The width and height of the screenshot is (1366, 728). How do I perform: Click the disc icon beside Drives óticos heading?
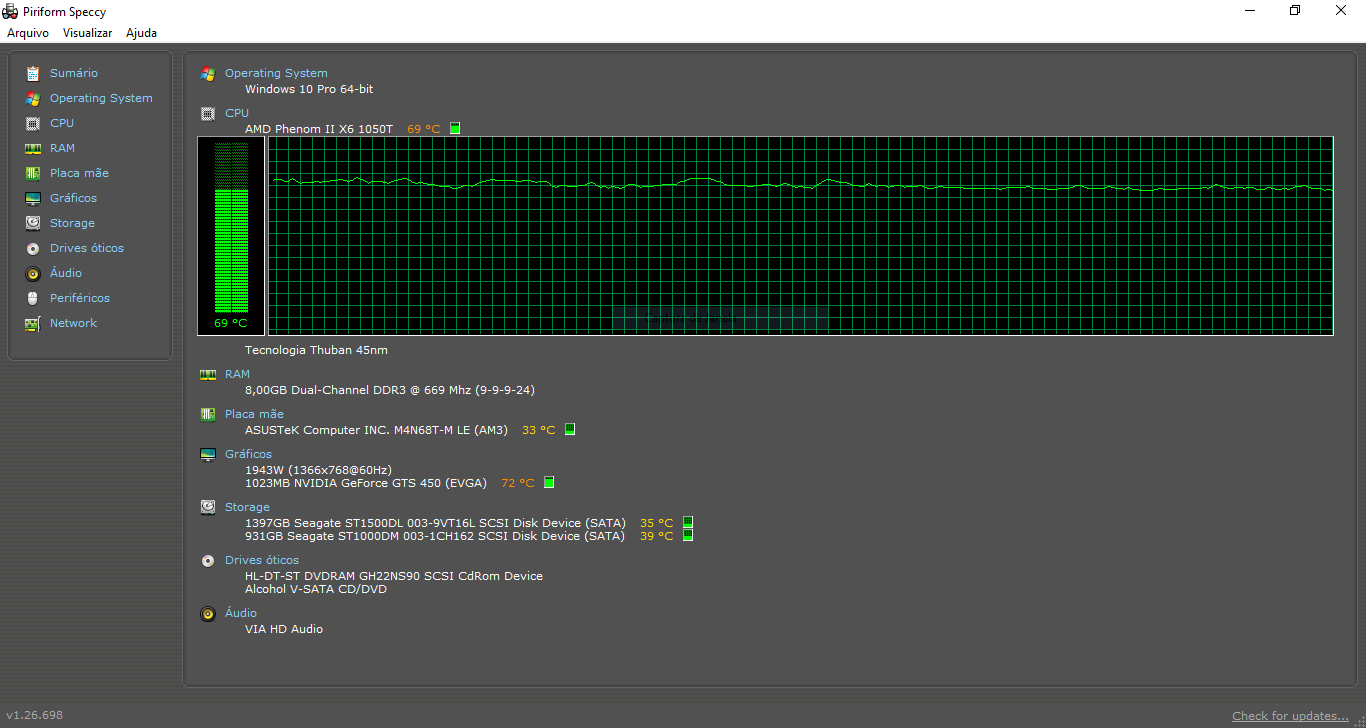click(208, 560)
